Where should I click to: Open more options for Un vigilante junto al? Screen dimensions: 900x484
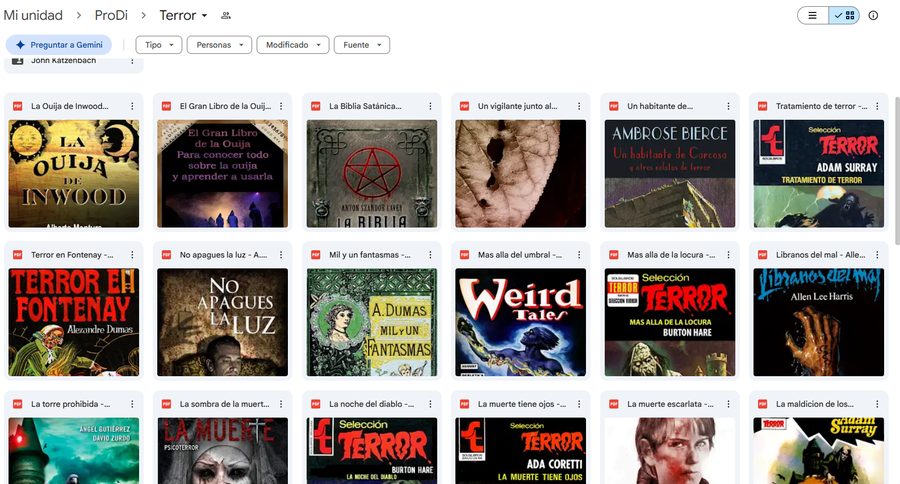[x=579, y=106]
